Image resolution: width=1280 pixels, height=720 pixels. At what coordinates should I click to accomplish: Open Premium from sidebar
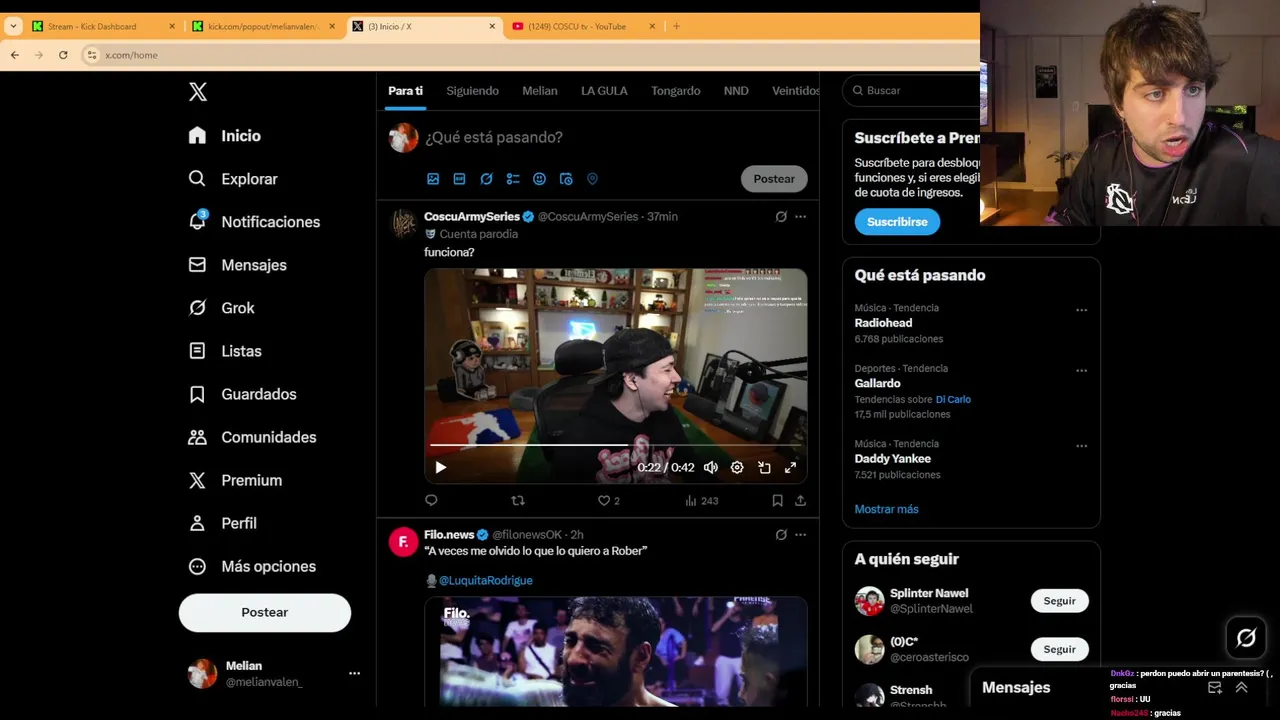tap(235, 480)
